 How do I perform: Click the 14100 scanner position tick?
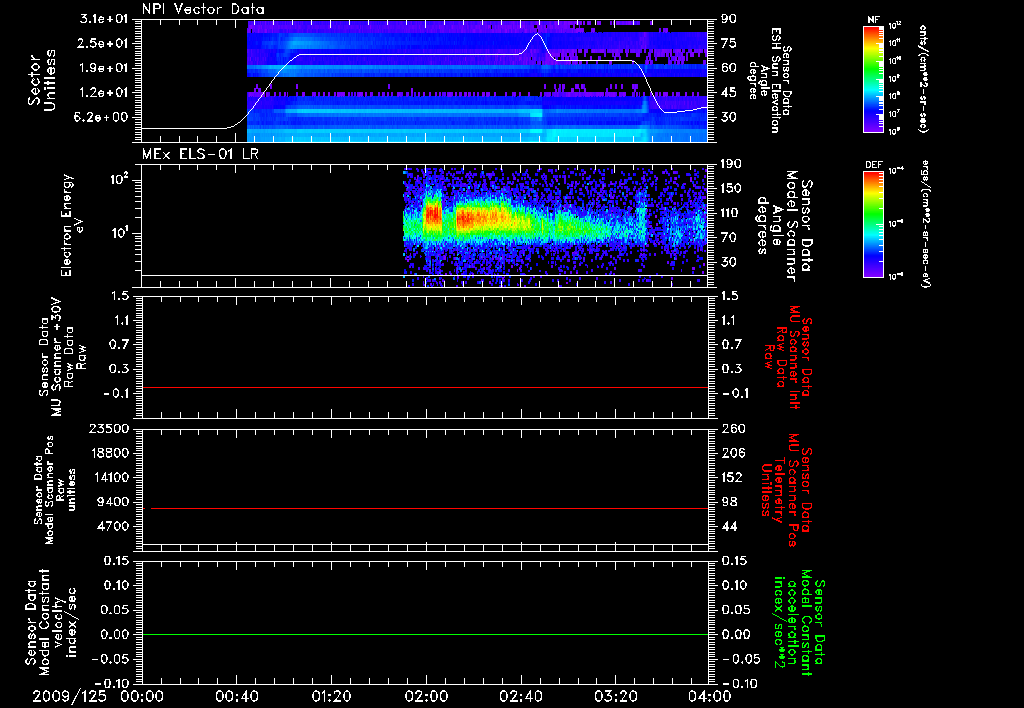pos(112,477)
